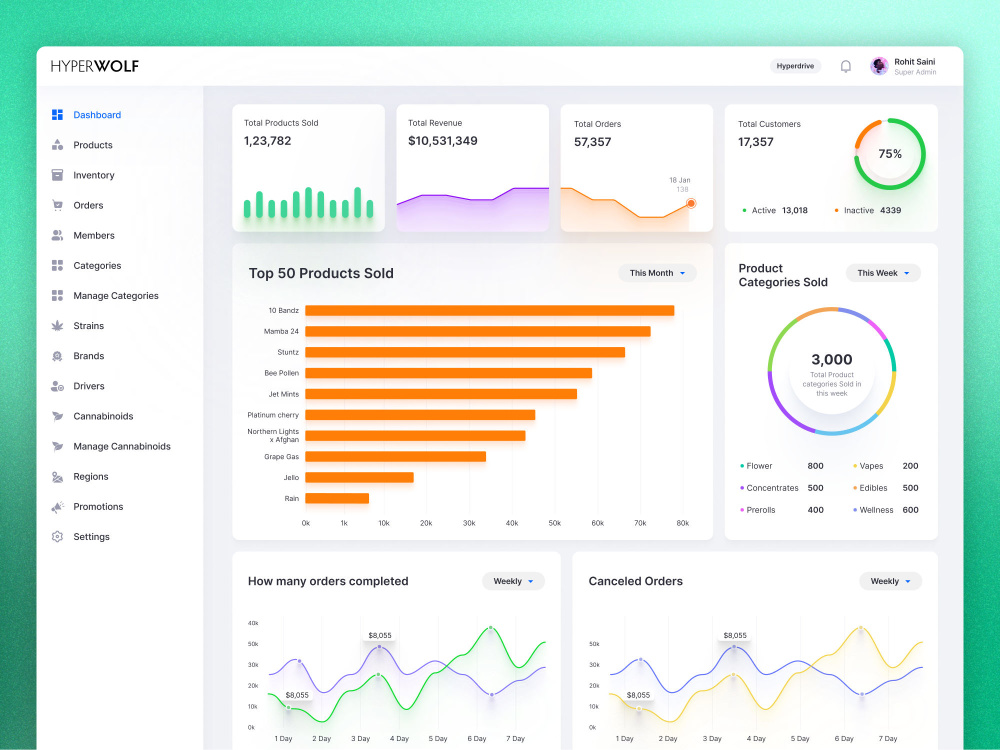This screenshot has width=1000, height=750.
Task: Click the Grape Gas product bar
Action: pyautogui.click(x=395, y=457)
